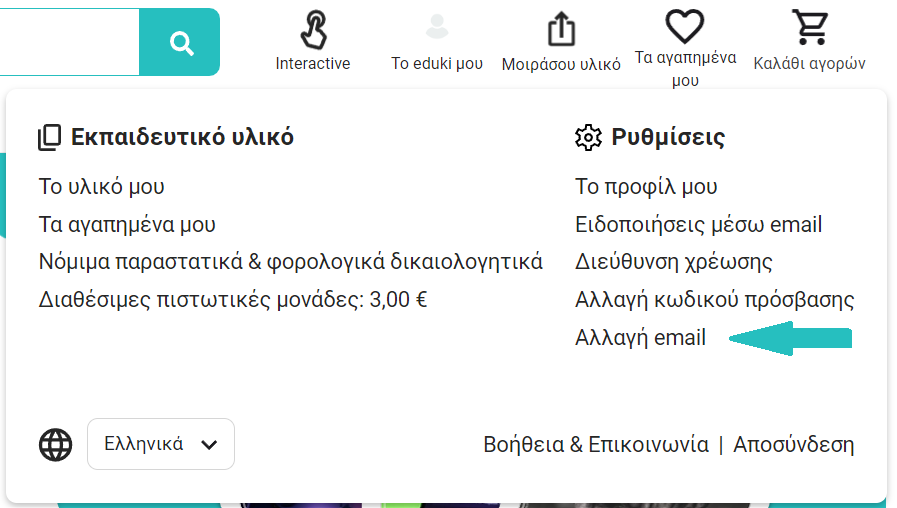Image resolution: width=897 pixels, height=508 pixels.
Task: Open favorites via the heart icon
Action: click(x=685, y=26)
